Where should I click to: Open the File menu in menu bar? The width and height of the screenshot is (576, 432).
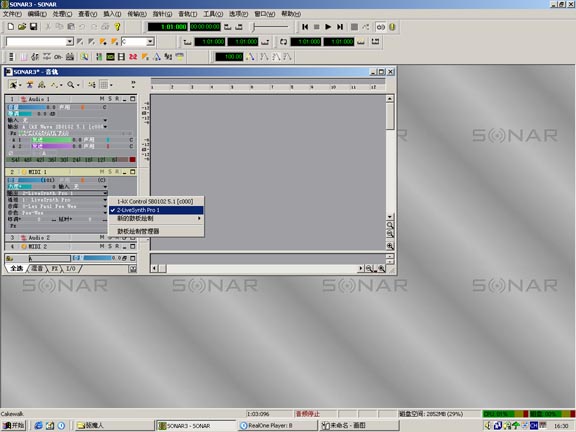pos(12,14)
